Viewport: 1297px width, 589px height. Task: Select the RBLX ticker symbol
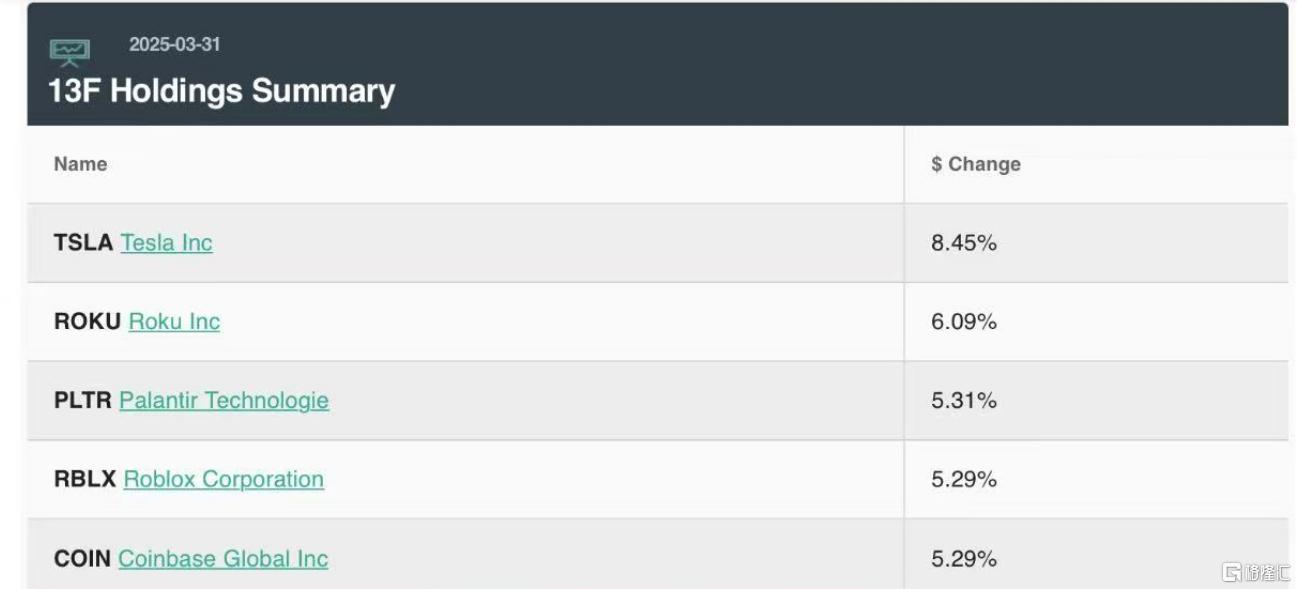click(85, 479)
